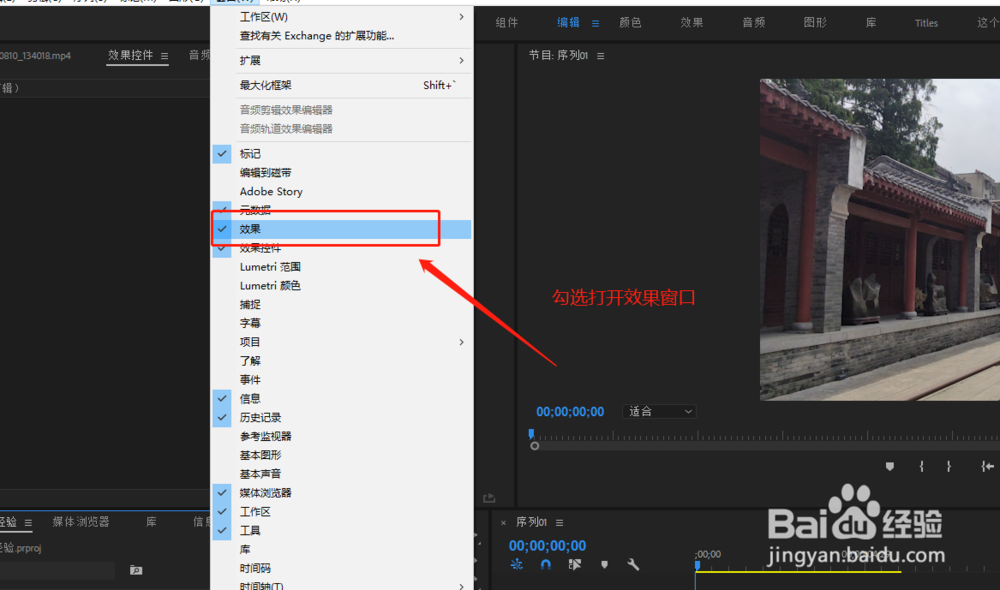Screen dimensions: 1000x590
Task: Uncheck 信息 in the Window menu
Action: [341, 399]
